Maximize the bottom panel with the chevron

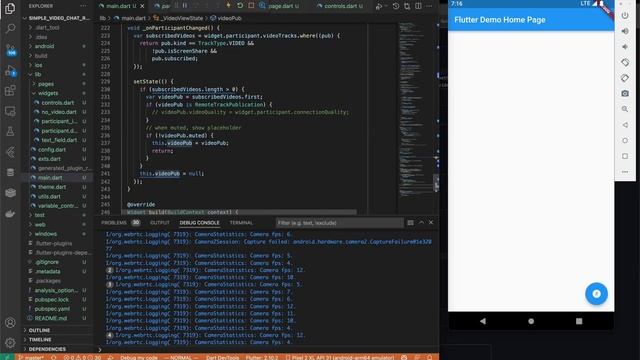click(x=421, y=222)
